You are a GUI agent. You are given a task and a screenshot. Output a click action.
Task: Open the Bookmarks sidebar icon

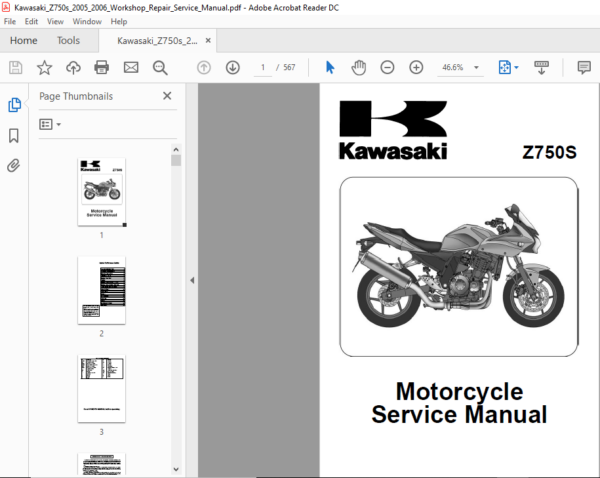coord(14,135)
